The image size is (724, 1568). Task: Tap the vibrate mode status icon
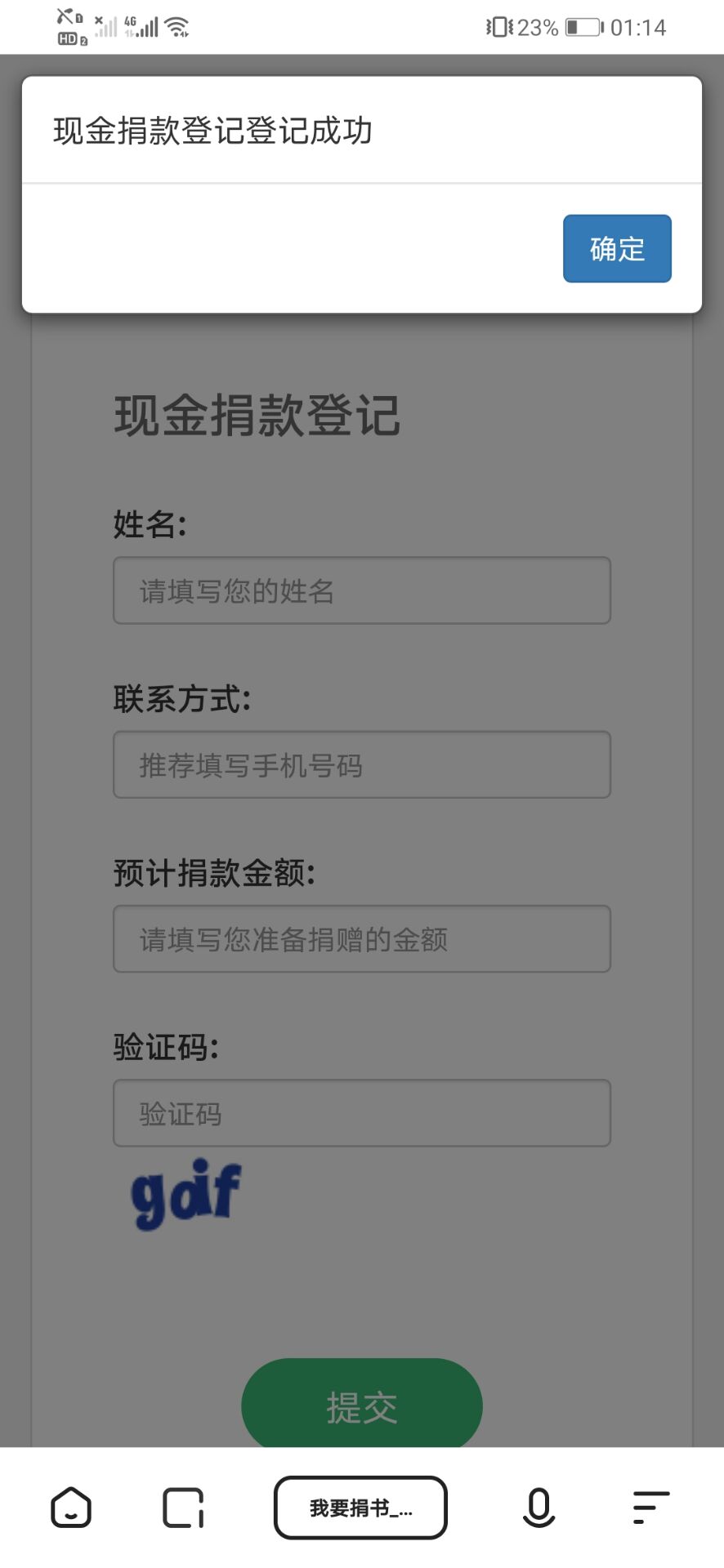498,28
